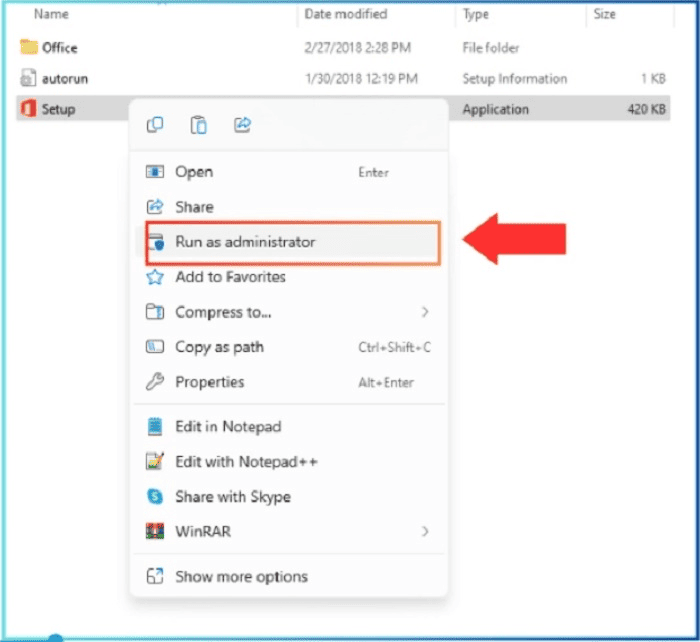Click the autorun file icon

[28, 78]
